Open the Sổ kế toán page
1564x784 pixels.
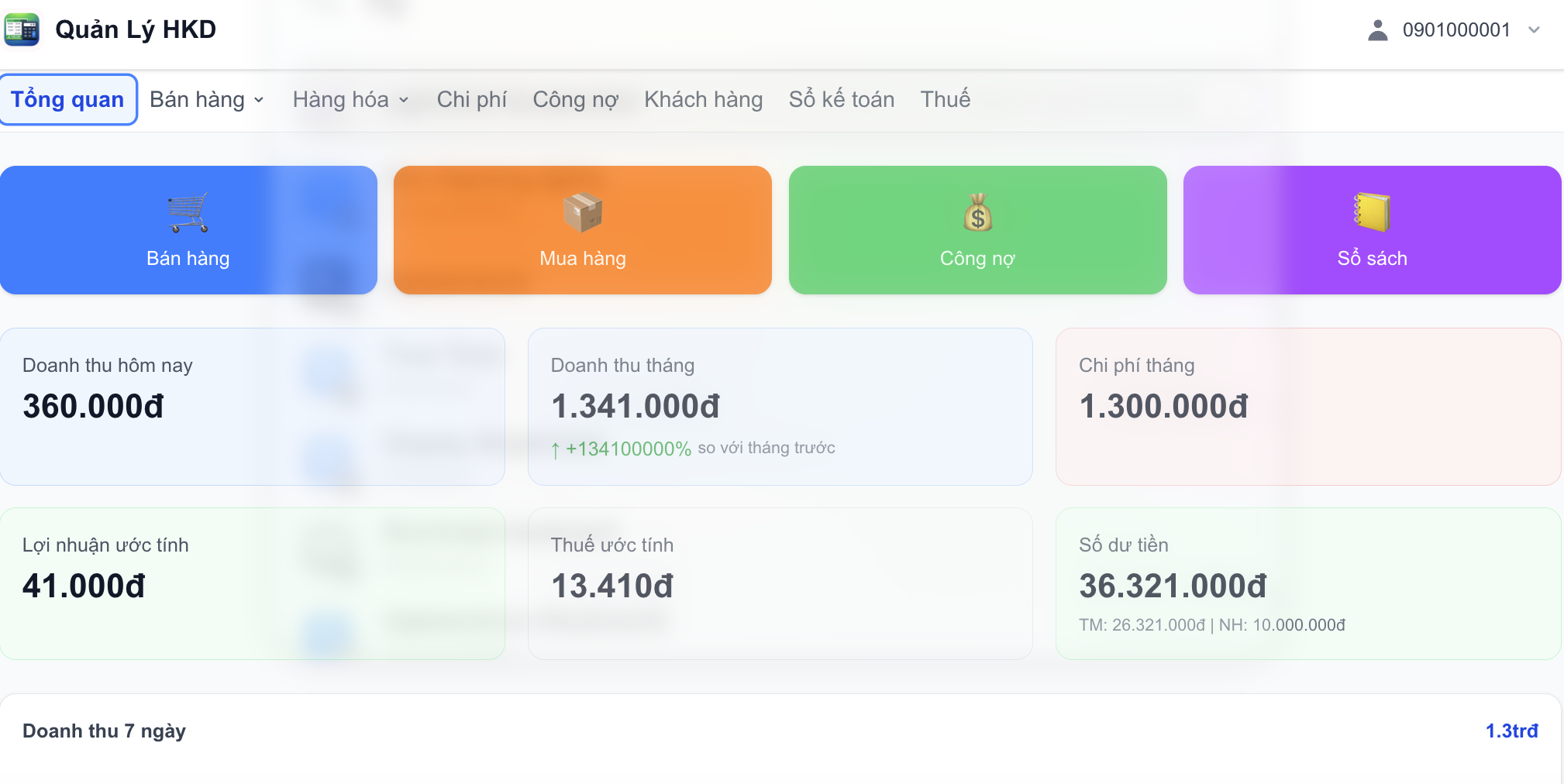(842, 99)
